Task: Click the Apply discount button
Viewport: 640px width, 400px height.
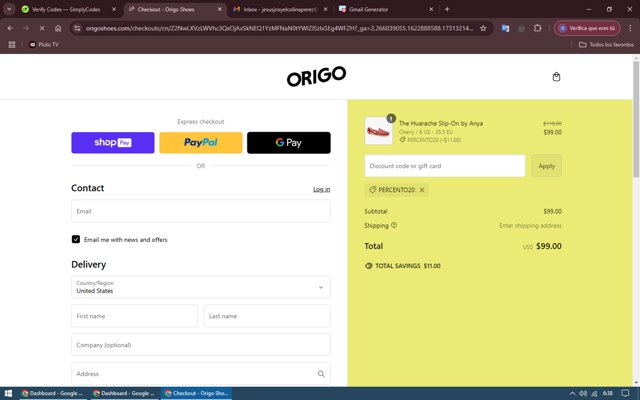Action: (547, 166)
